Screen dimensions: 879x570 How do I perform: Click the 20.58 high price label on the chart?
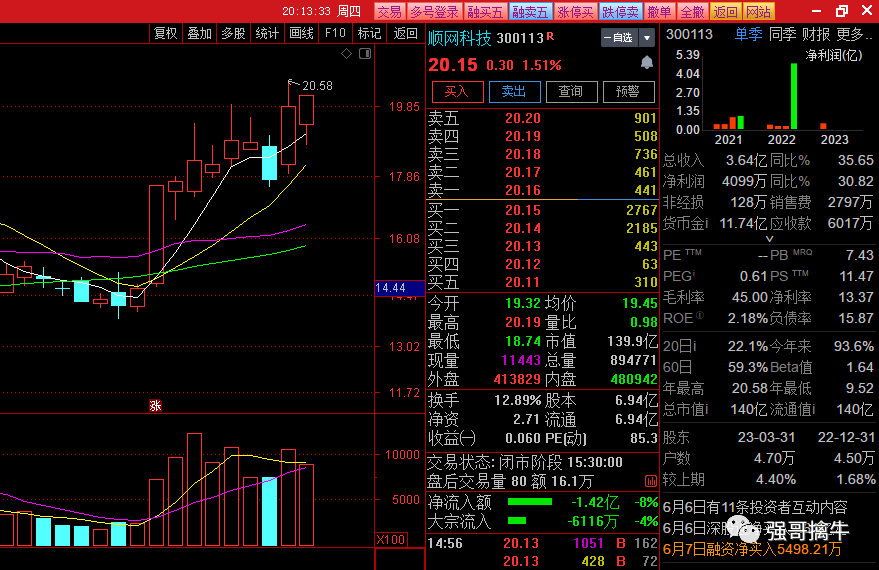[317, 86]
